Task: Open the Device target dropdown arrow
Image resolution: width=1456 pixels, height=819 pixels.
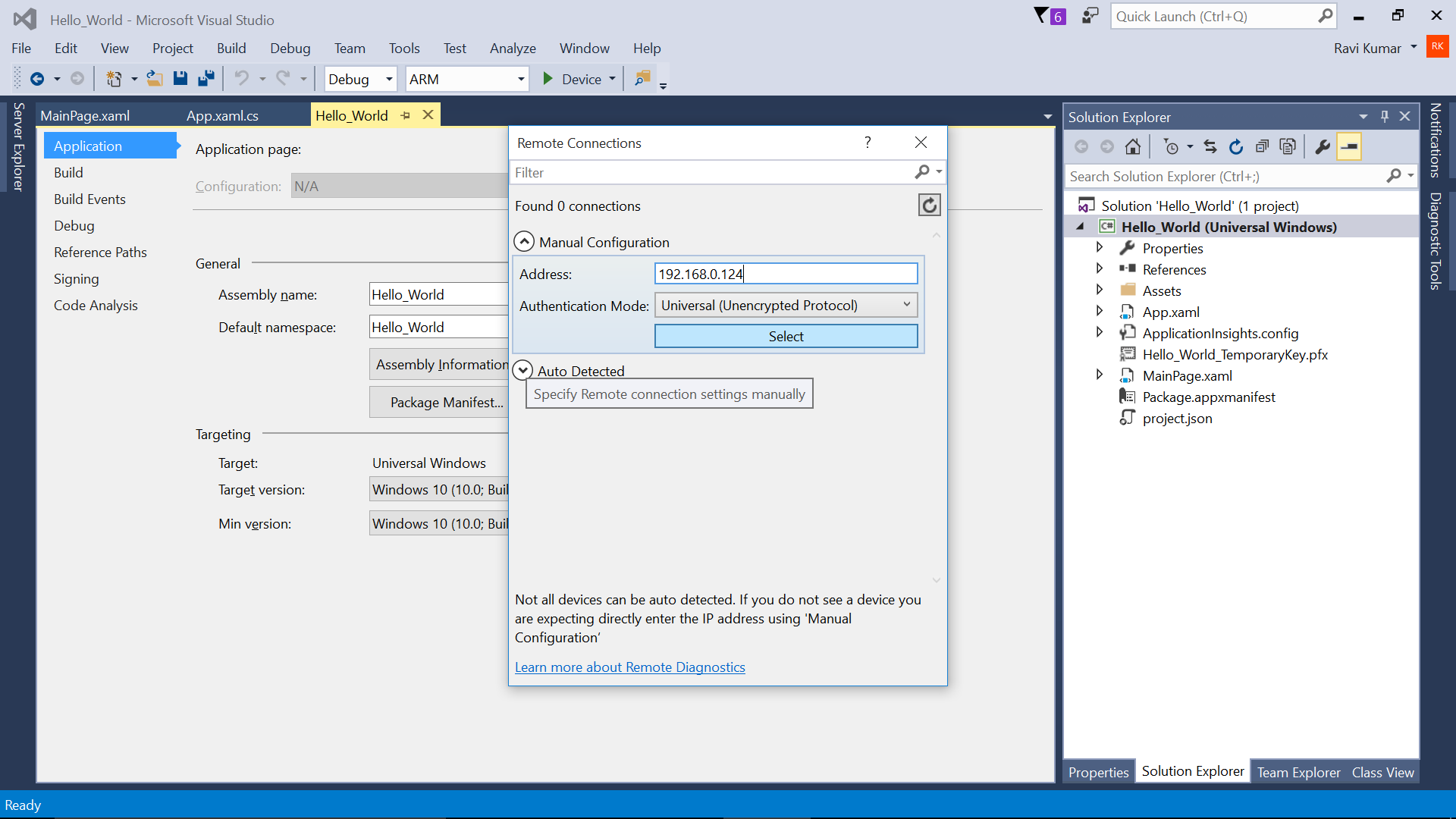Action: tap(612, 79)
